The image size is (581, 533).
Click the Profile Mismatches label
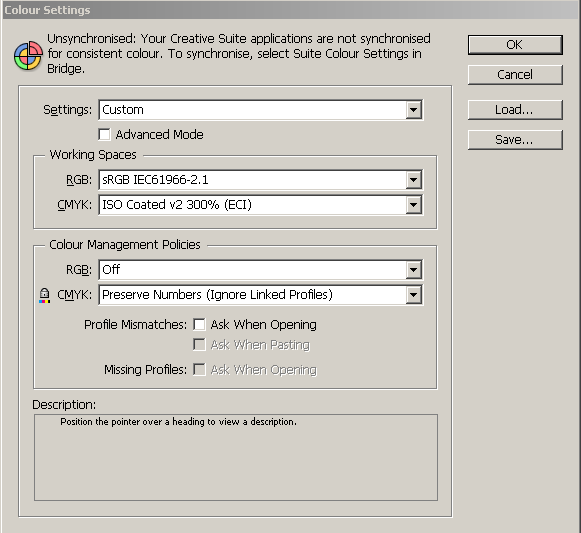click(136, 325)
